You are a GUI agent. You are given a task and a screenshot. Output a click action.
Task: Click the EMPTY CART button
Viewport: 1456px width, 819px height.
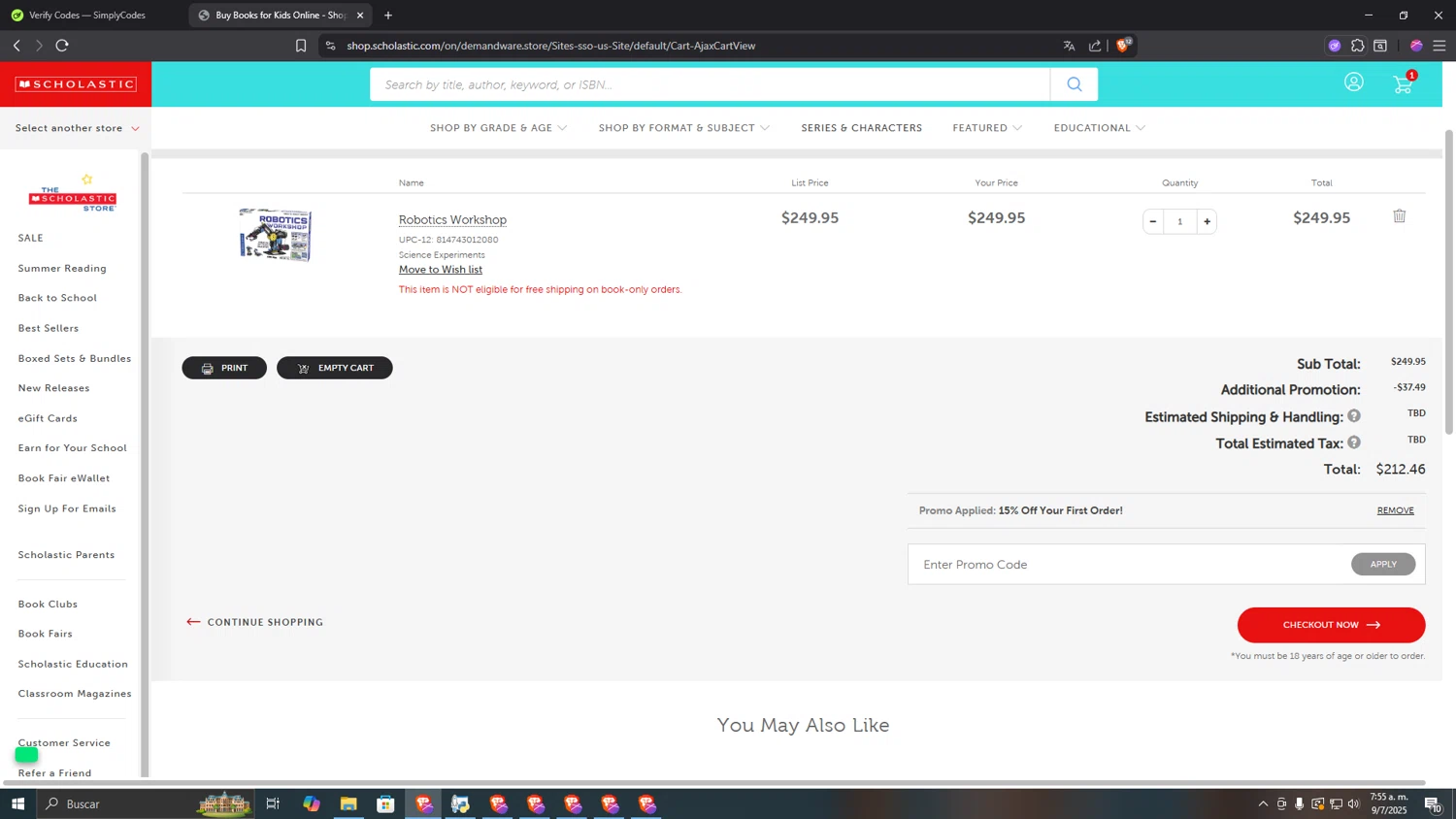[335, 368]
